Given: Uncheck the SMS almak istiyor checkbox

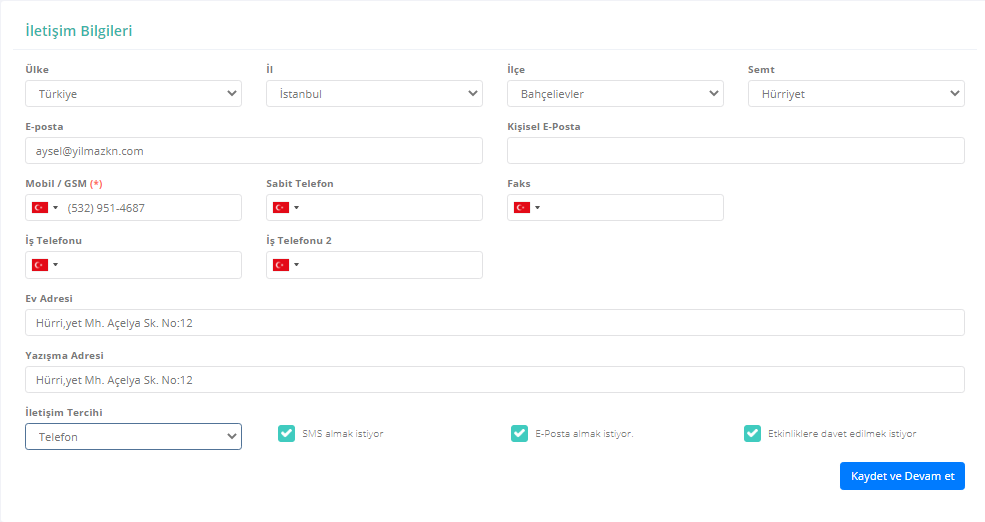Looking at the screenshot, I should click(285, 434).
